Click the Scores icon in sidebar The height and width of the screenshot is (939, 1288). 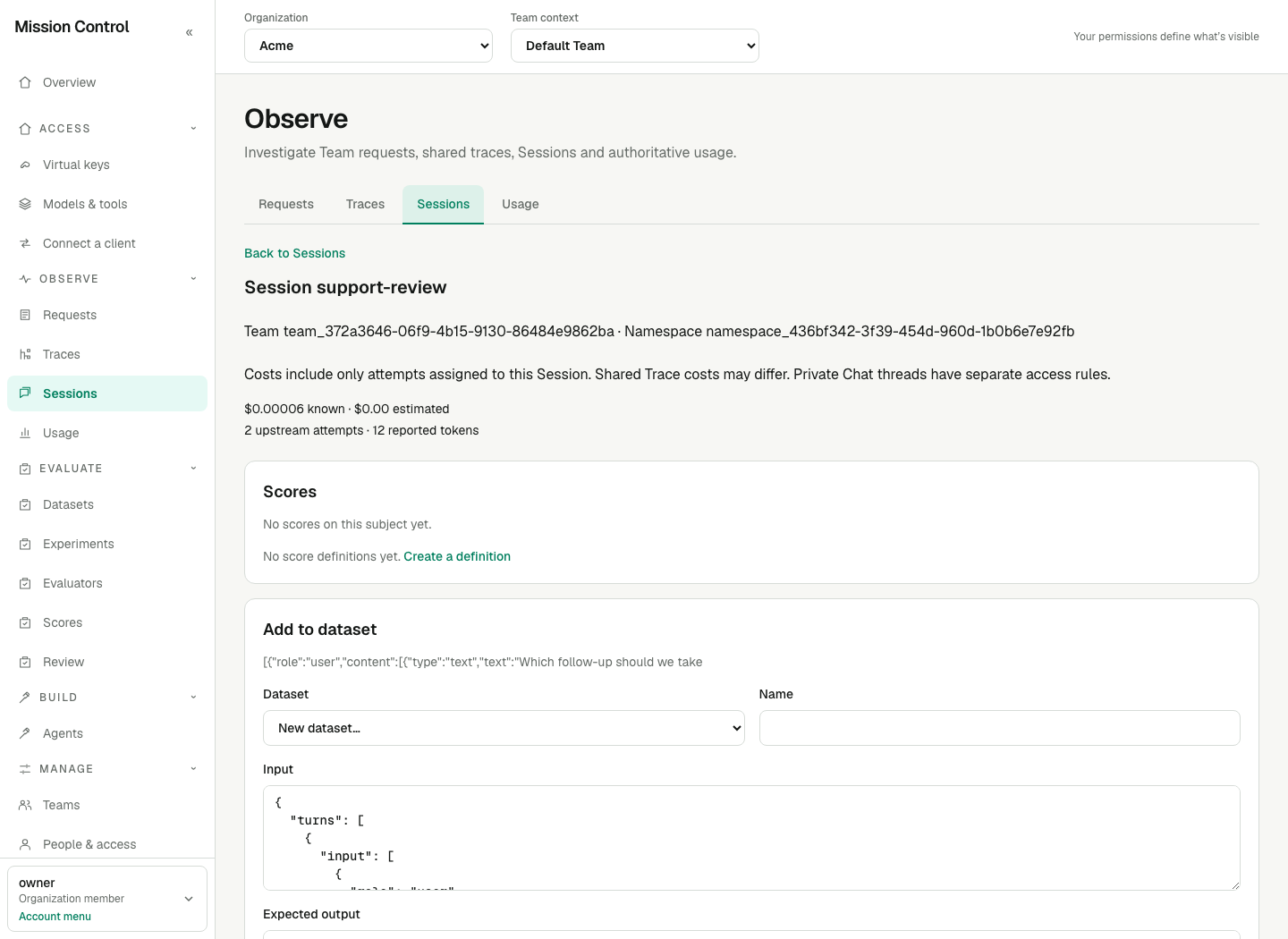[25, 622]
